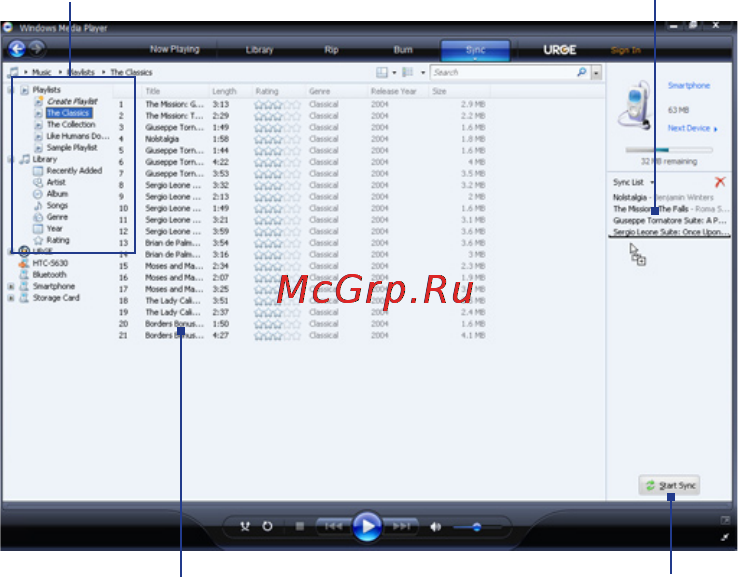Open the Songs view in Library
This screenshot has width=738, height=577.
tap(57, 205)
